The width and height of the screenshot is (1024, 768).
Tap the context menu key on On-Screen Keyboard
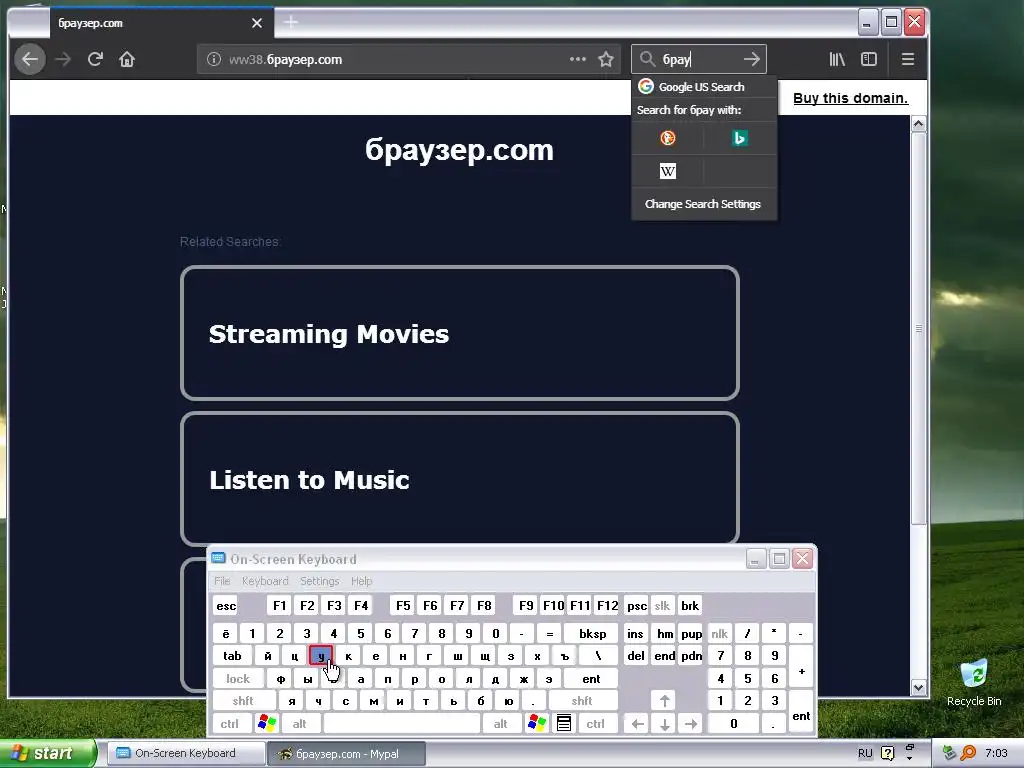(564, 724)
